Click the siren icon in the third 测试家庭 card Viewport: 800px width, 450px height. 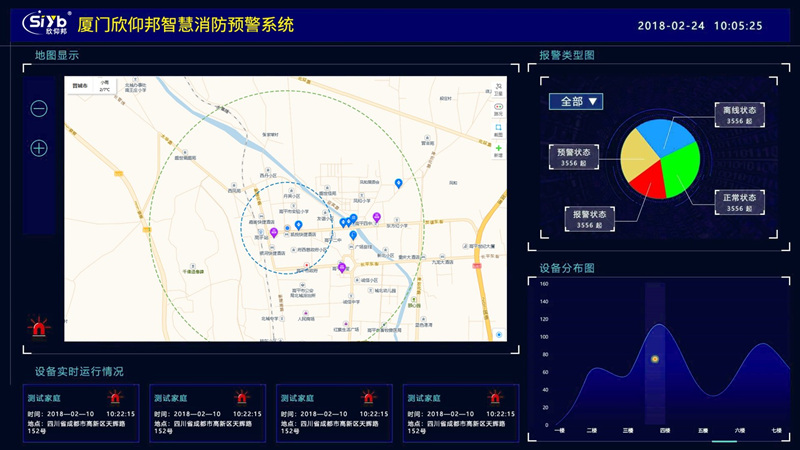[x=368, y=397]
